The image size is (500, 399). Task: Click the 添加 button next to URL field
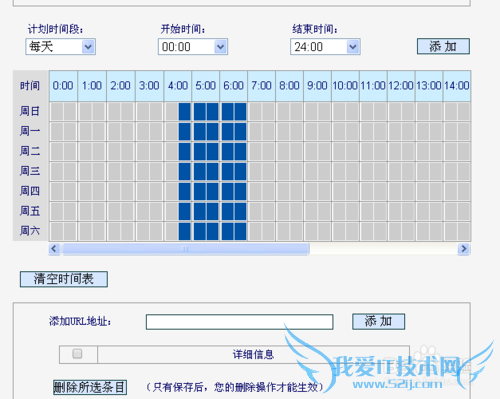378,321
